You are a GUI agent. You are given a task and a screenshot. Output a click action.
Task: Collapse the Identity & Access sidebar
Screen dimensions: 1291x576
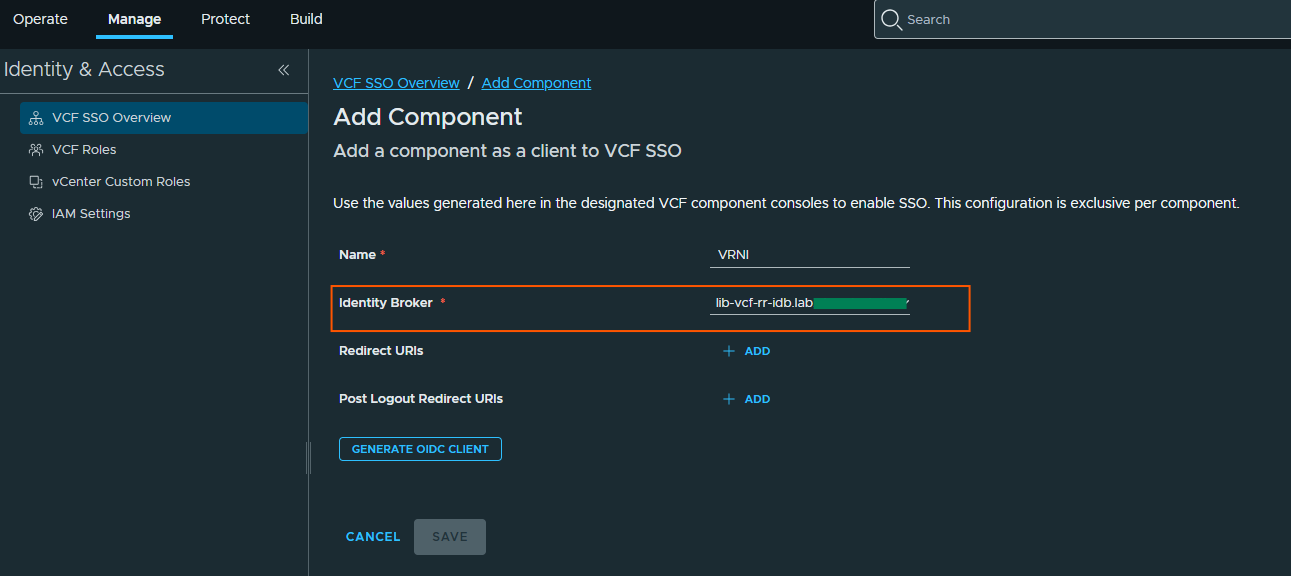coord(283,70)
